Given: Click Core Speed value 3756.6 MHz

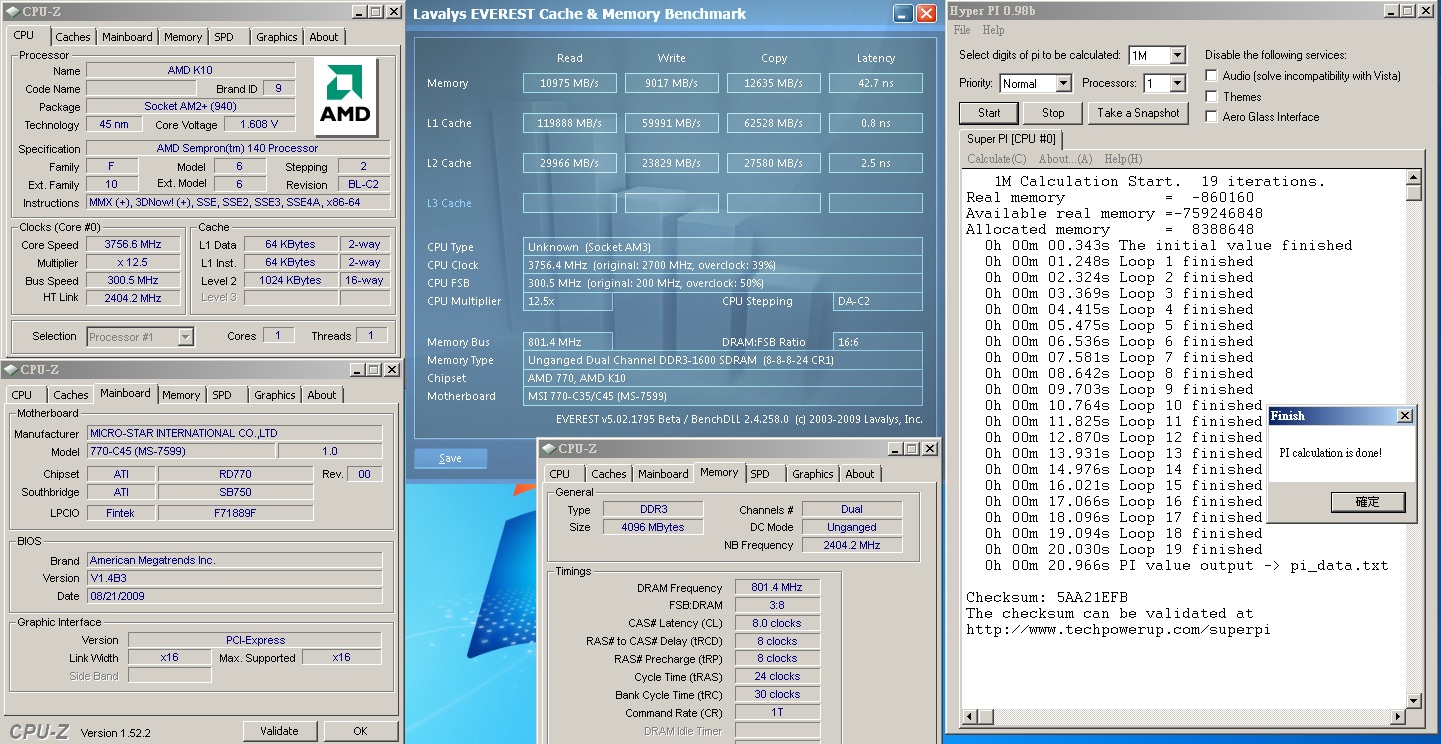Looking at the screenshot, I should point(133,244).
